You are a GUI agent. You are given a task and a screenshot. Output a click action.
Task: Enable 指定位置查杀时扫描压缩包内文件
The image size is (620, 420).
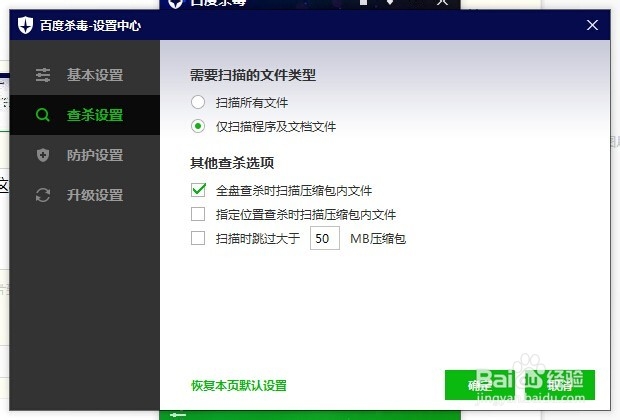click(198, 214)
